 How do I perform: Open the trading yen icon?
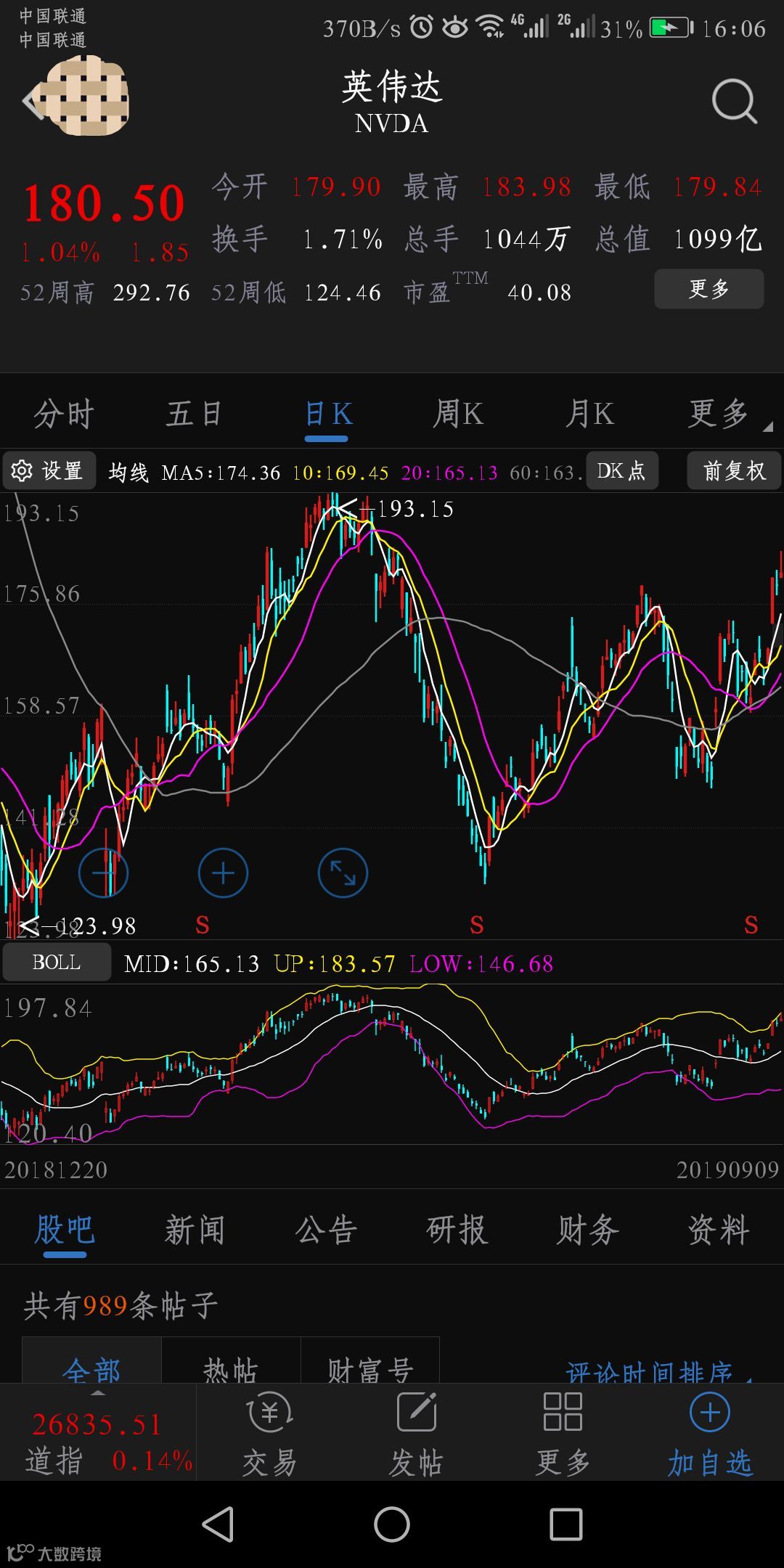pyautogui.click(x=269, y=1413)
